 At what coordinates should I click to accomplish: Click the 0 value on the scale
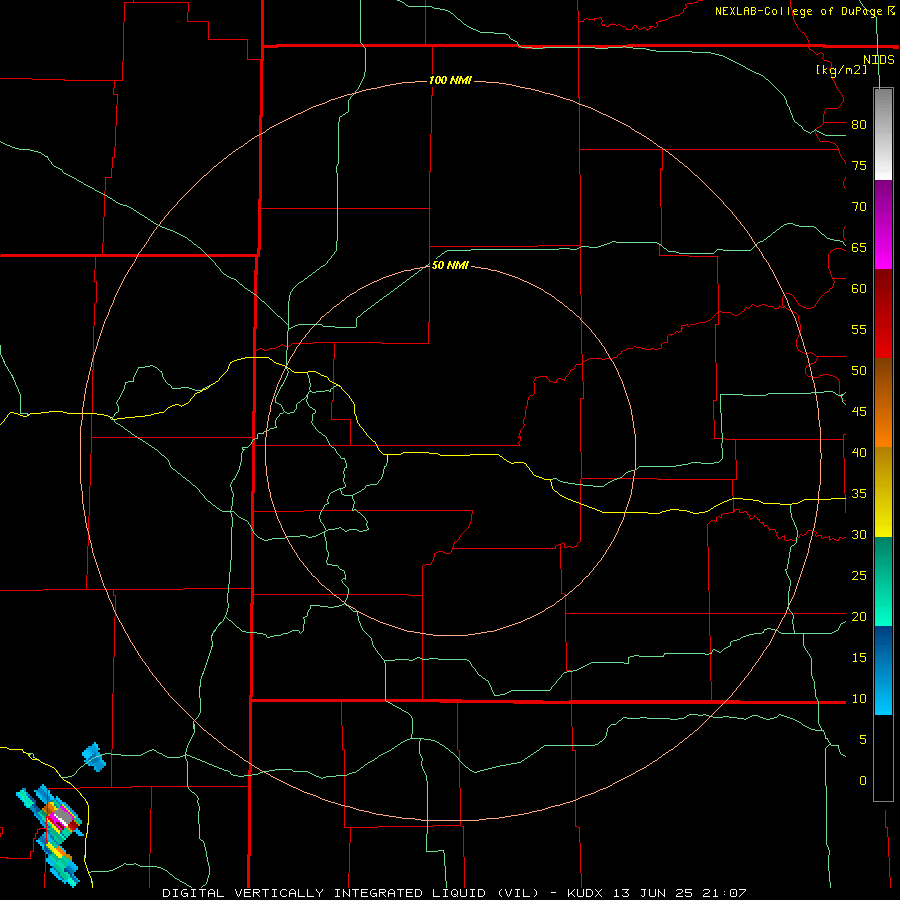click(863, 781)
